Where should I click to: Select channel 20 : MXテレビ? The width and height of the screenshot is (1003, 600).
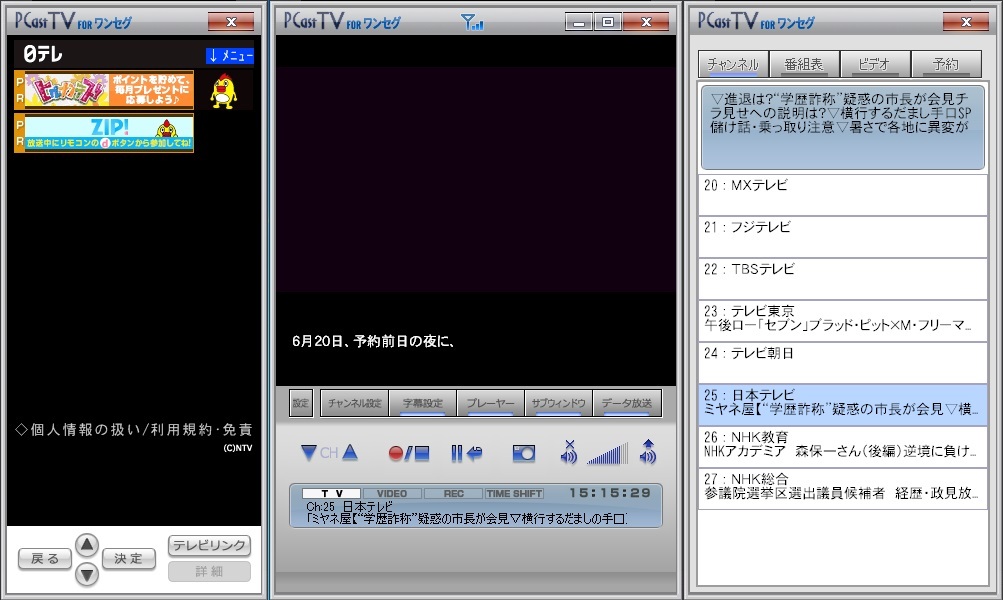point(842,195)
